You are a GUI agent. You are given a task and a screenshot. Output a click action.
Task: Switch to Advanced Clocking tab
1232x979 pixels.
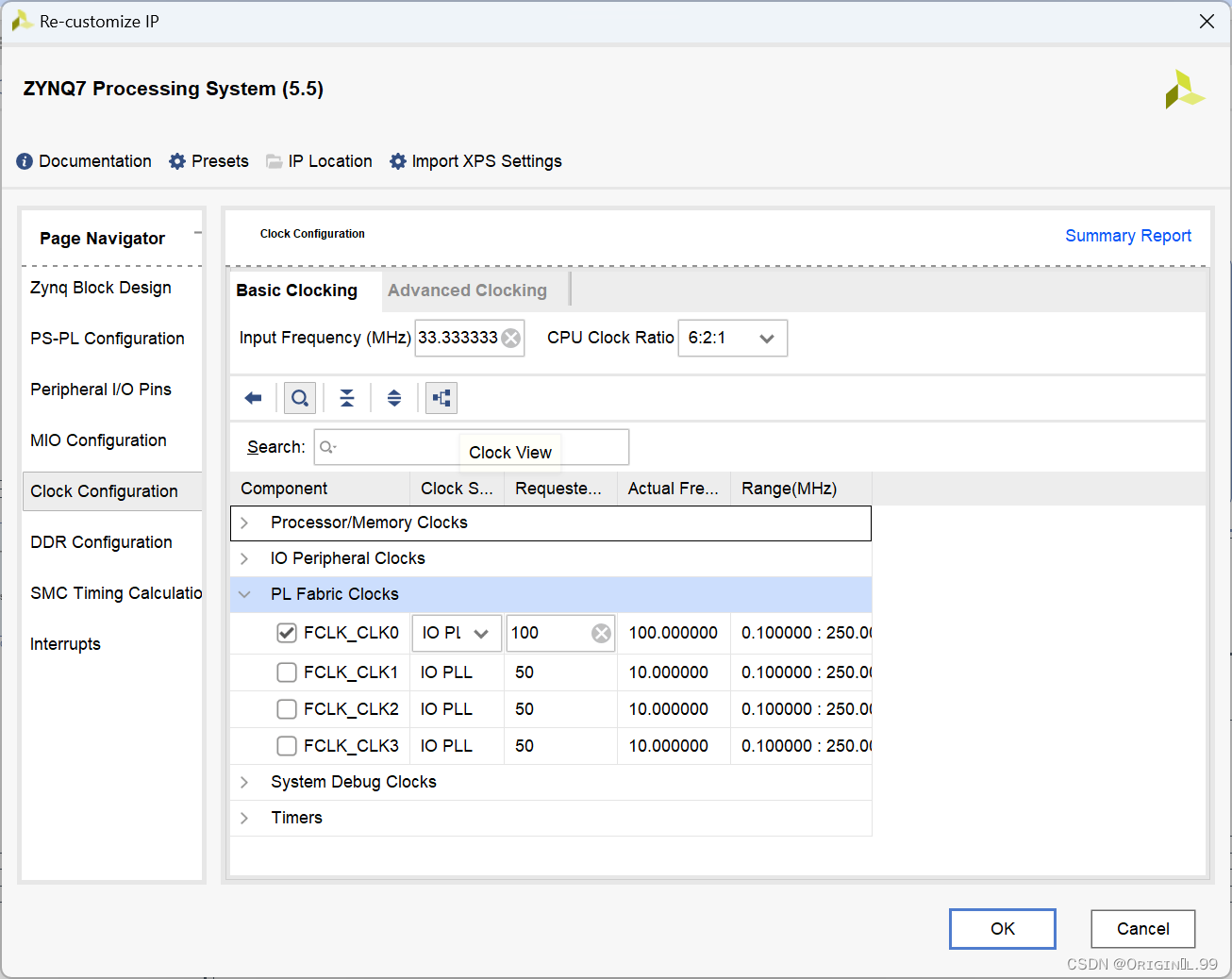[467, 290]
